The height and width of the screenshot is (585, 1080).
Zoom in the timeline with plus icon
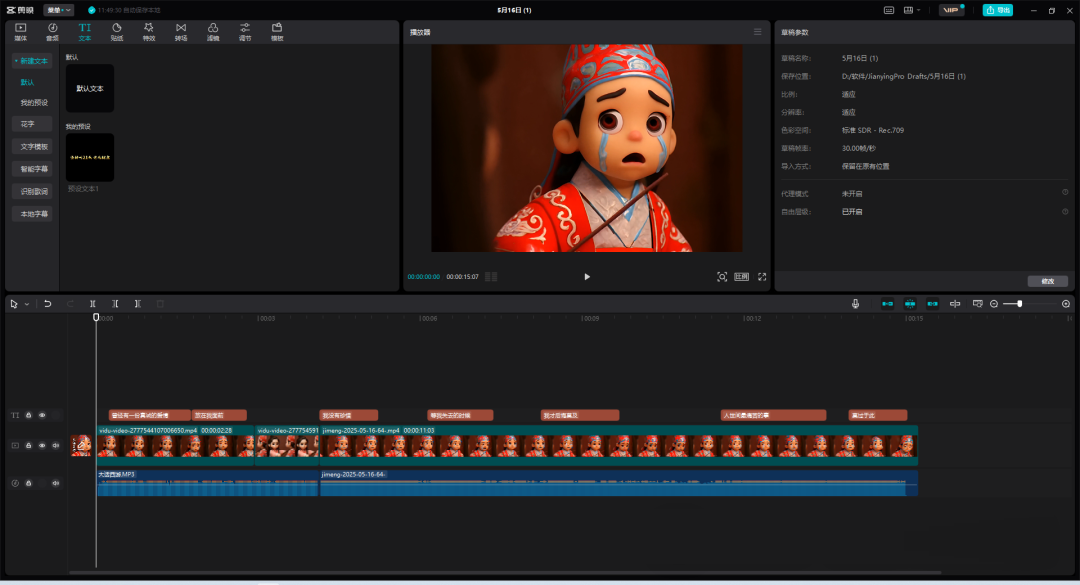click(x=1066, y=304)
